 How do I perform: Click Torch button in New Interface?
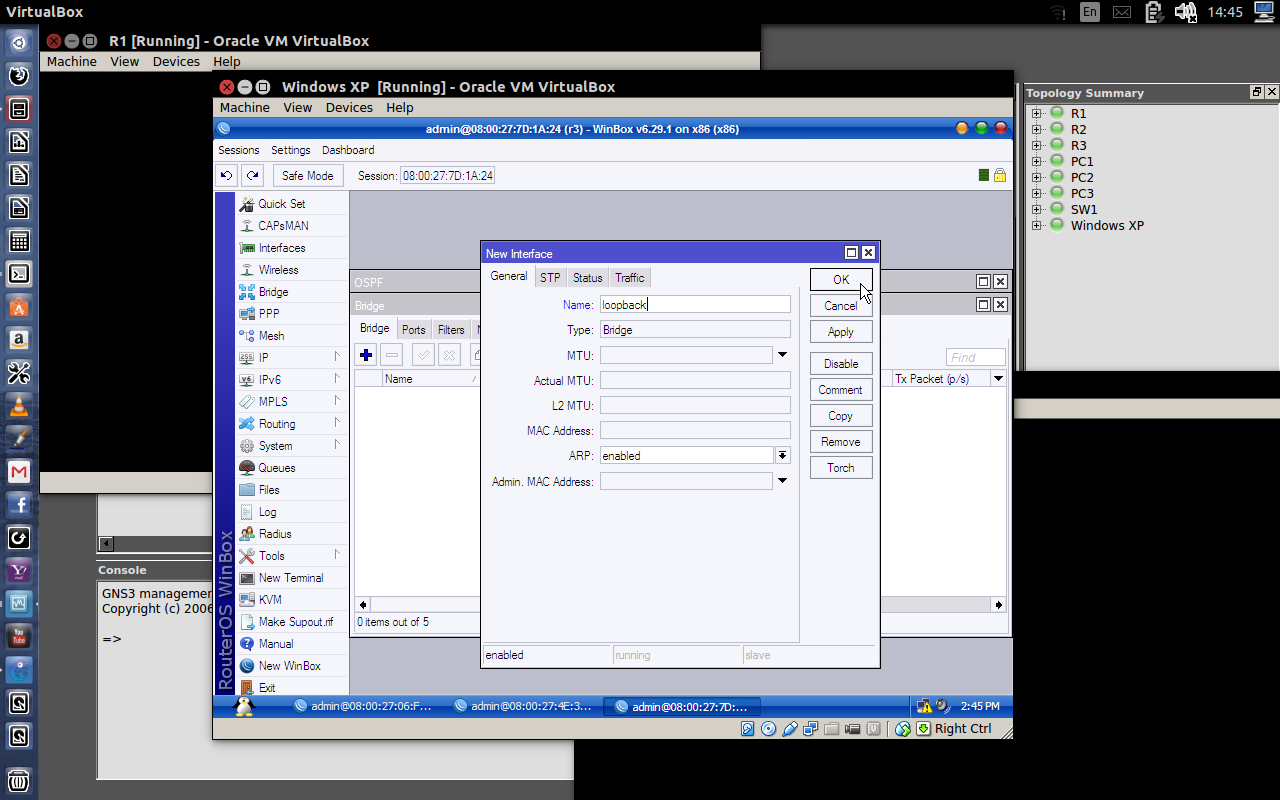pos(841,467)
